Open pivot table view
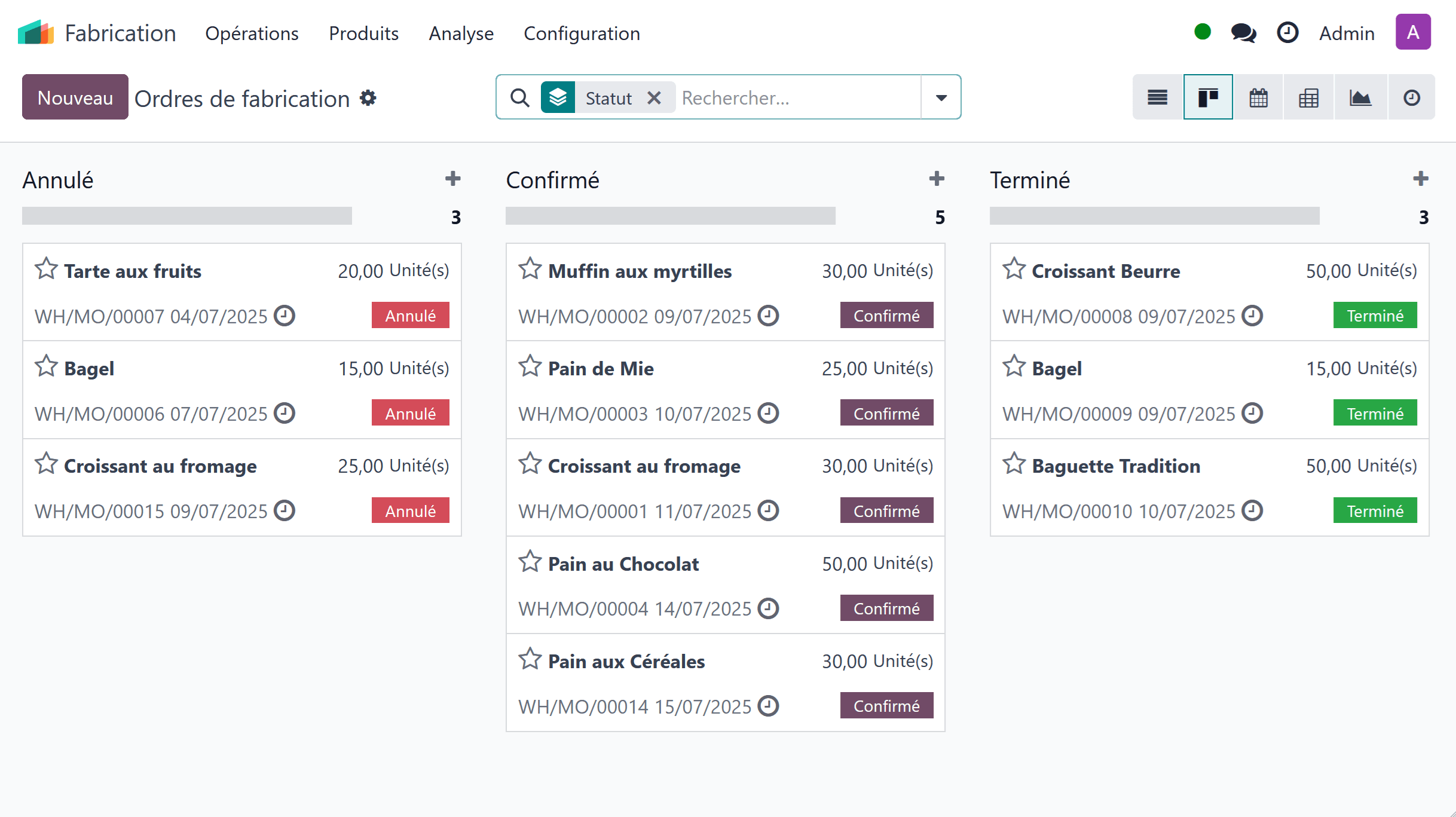Viewport: 1456px width, 817px height. point(1308,97)
